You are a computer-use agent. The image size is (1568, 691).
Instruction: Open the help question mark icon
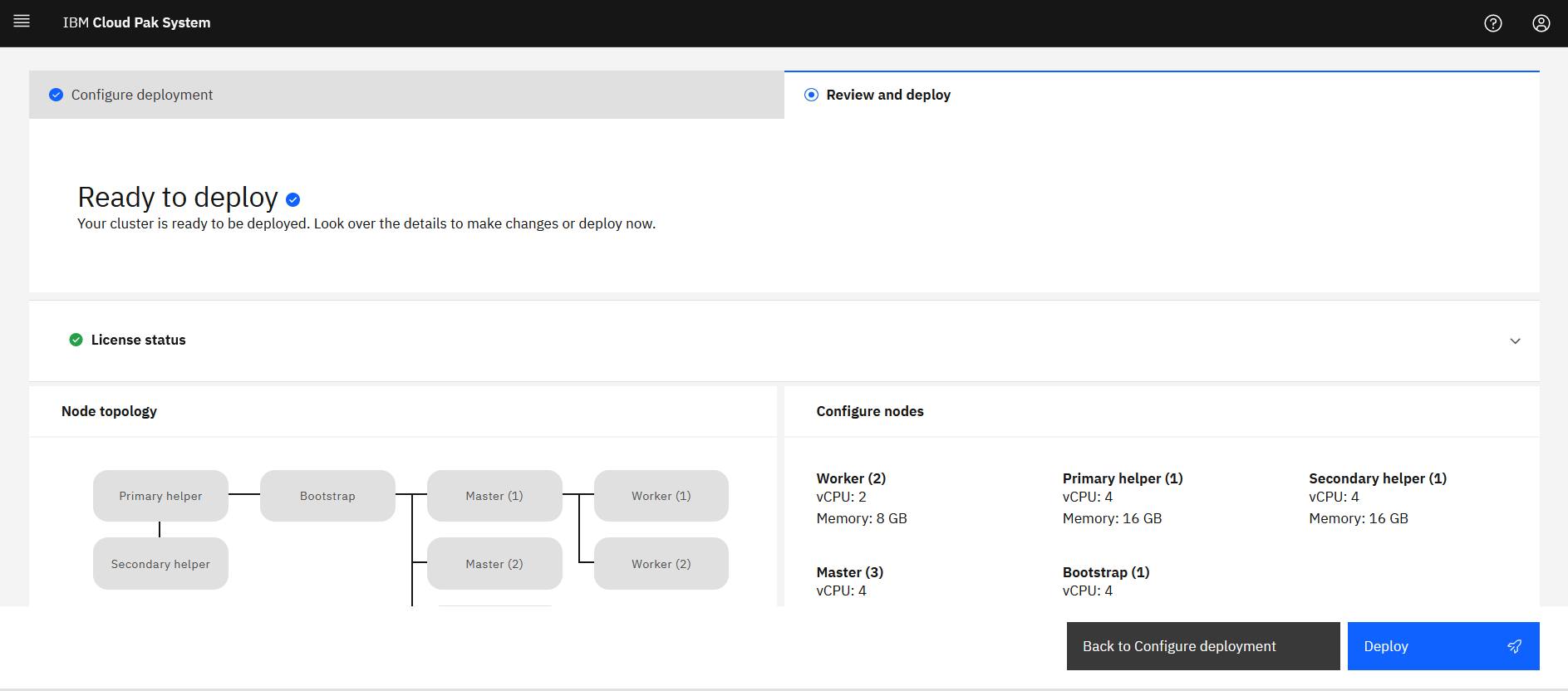click(1493, 23)
